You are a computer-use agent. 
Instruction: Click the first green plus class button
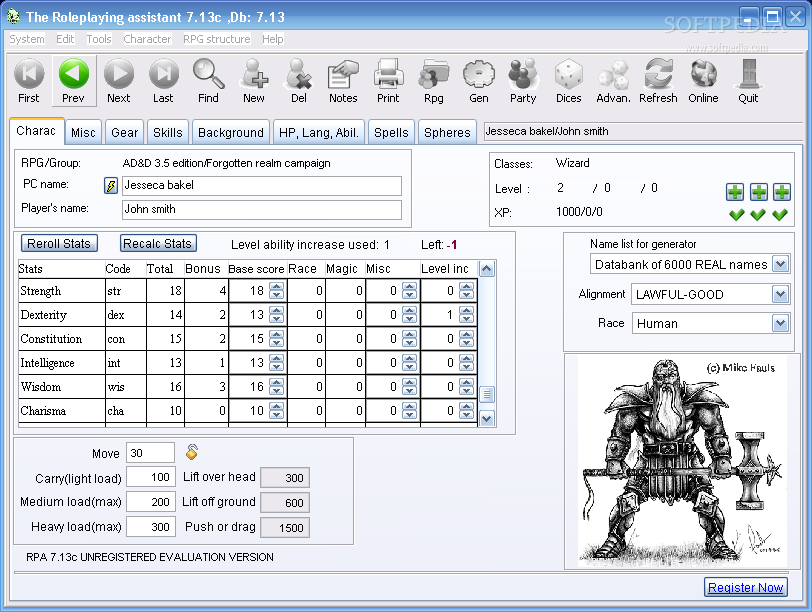735,192
